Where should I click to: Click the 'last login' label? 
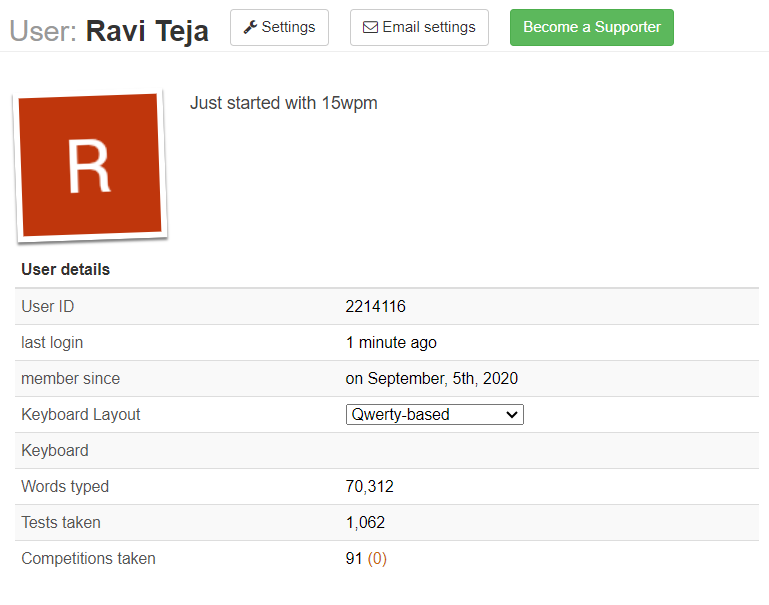coord(52,342)
